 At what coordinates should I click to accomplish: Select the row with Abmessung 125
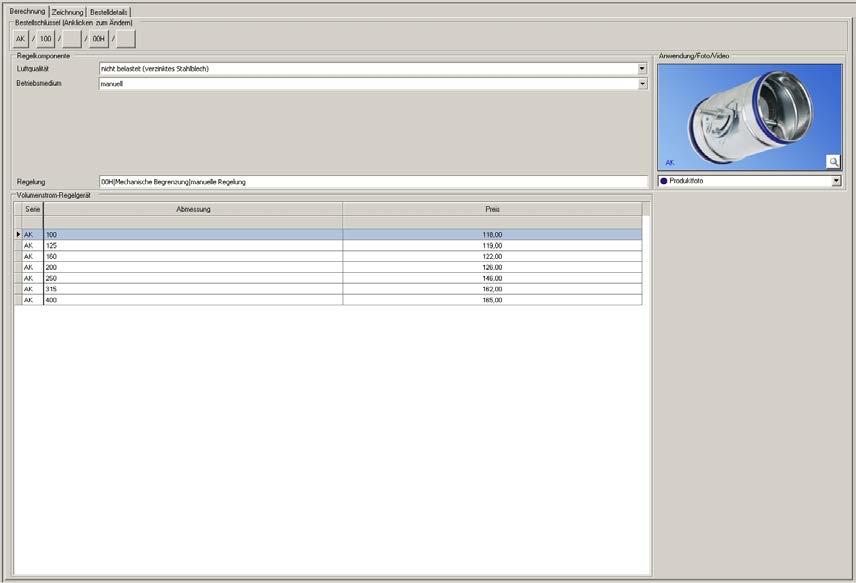coord(328,246)
